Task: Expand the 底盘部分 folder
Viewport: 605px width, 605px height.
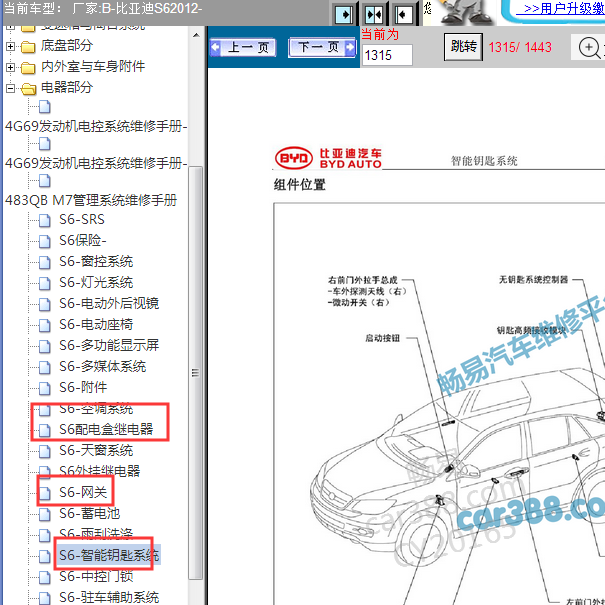Action: (x=10, y=46)
